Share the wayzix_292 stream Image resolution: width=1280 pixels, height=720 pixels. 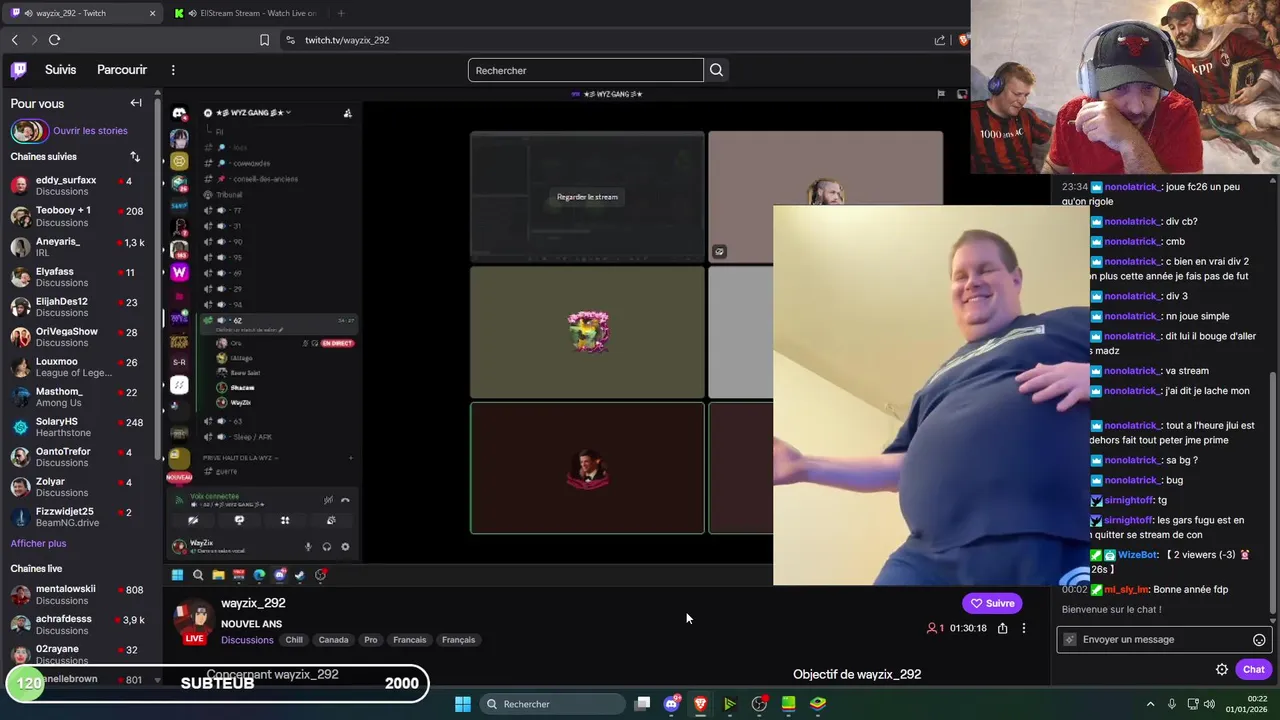[1002, 628]
